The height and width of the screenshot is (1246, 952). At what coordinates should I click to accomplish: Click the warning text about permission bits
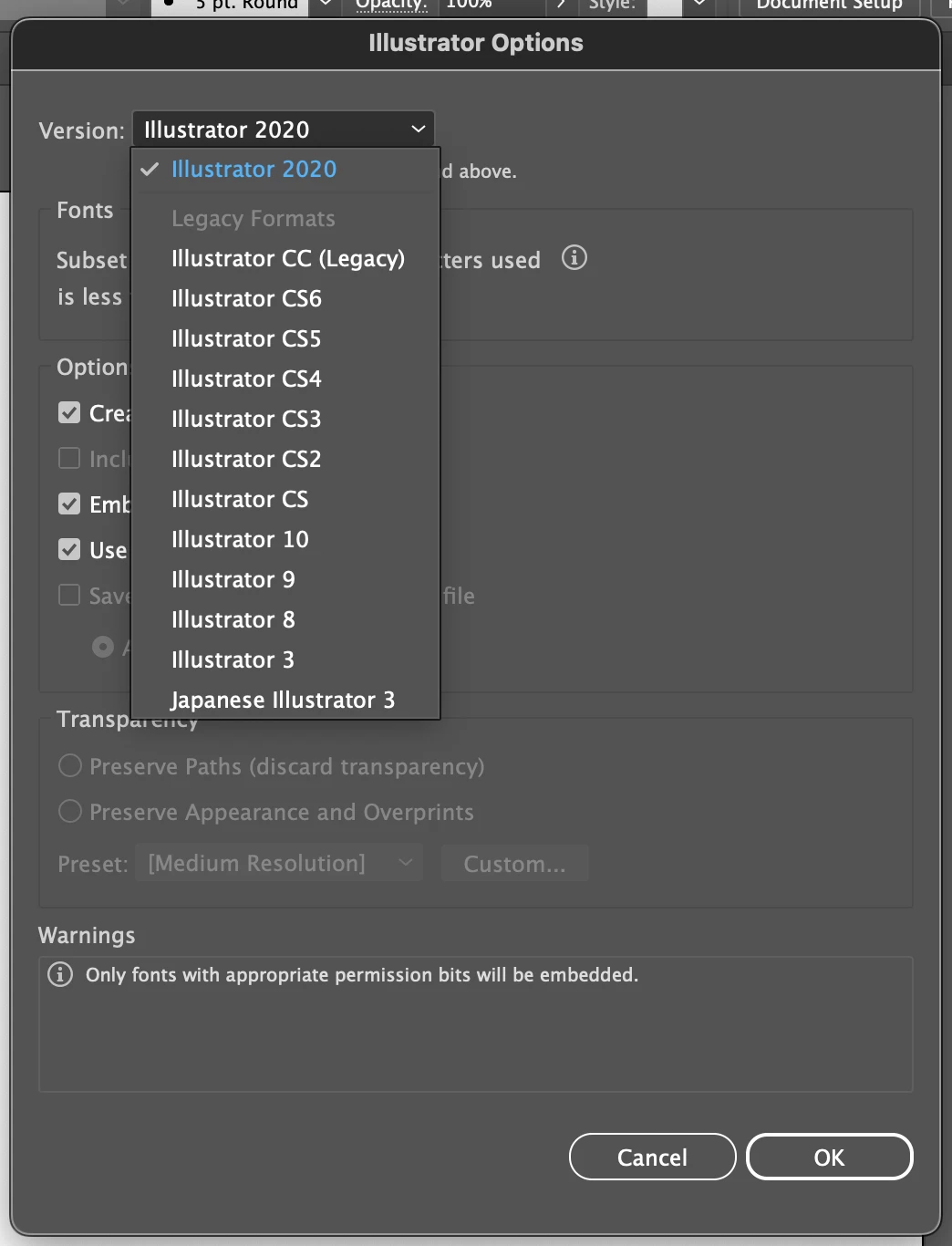tap(362, 975)
